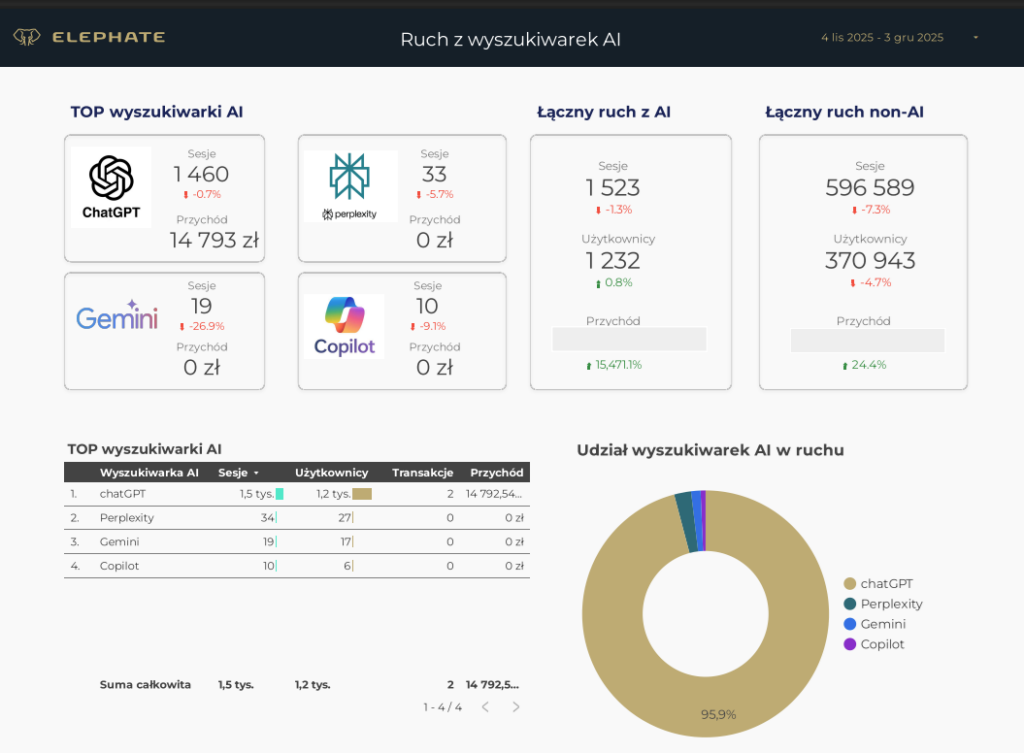Click the Perplexity logo tile

pyautogui.click(x=350, y=187)
